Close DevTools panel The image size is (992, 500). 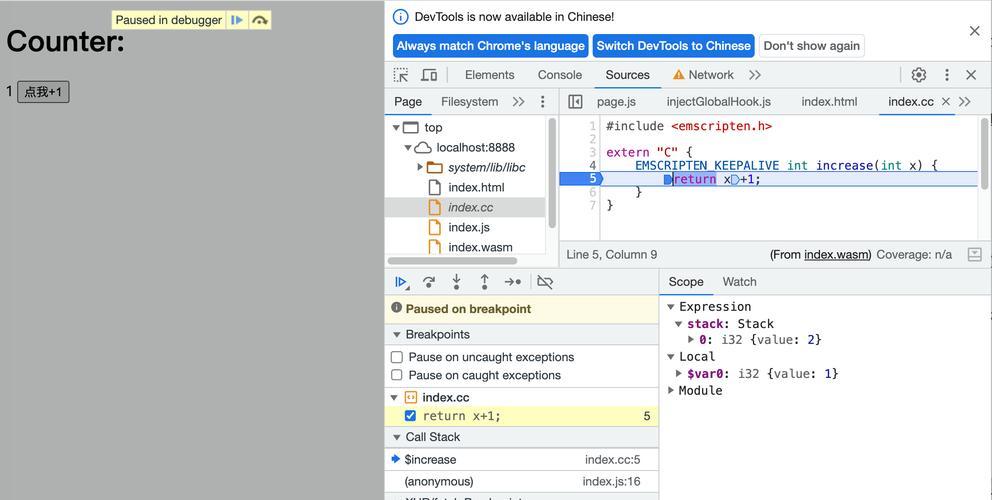(x=971, y=75)
